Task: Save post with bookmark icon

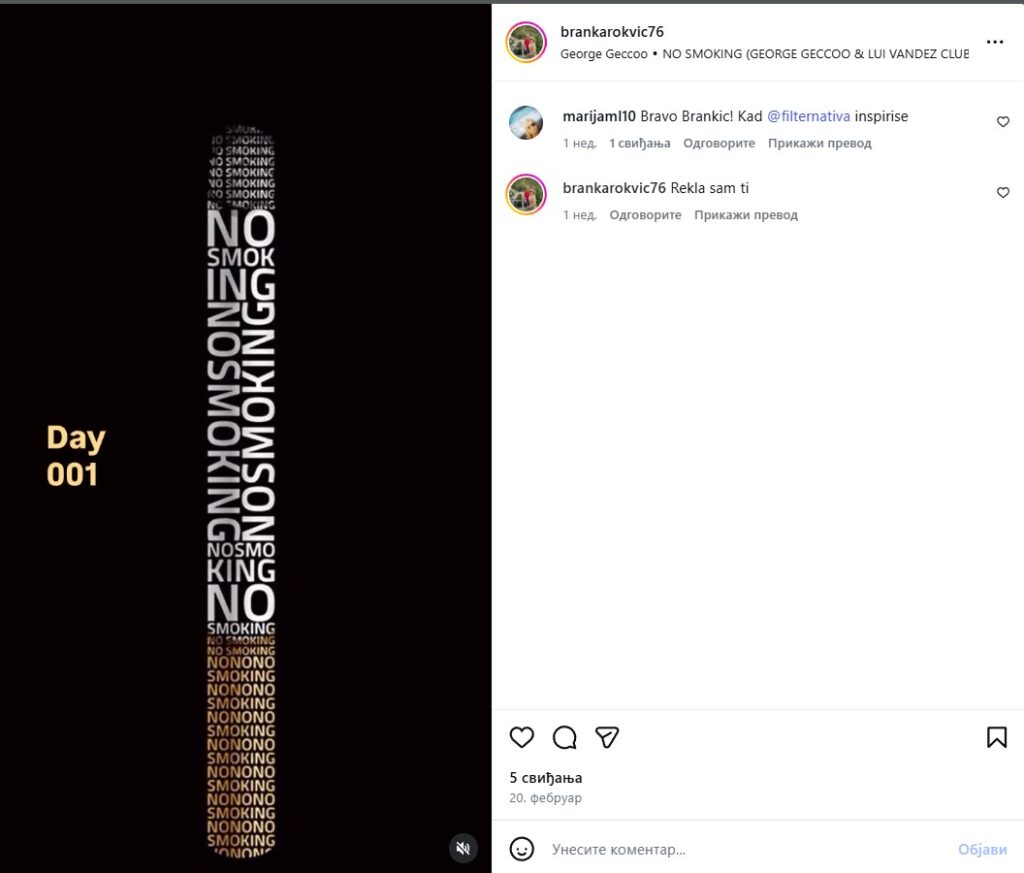Action: click(x=996, y=737)
